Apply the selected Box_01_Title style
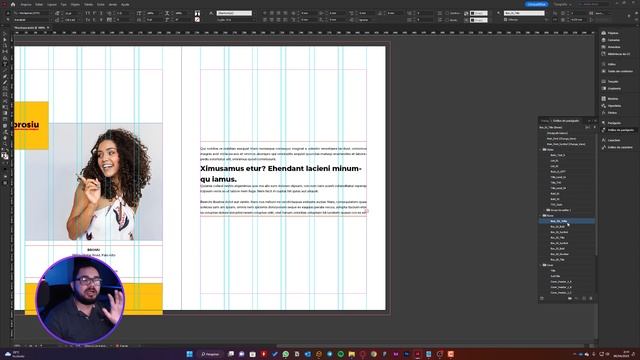Screen dimensions: 640x360 click(x=567, y=221)
